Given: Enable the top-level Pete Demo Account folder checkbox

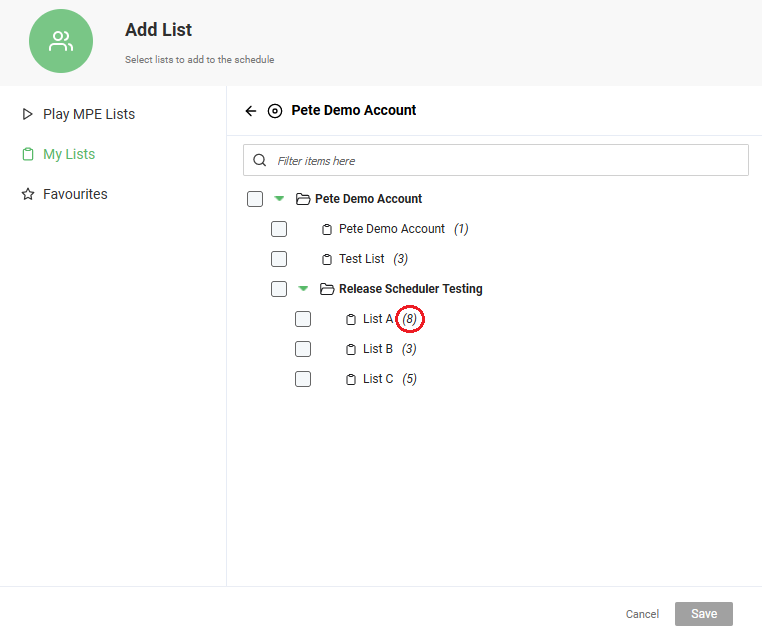Looking at the screenshot, I should [255, 199].
